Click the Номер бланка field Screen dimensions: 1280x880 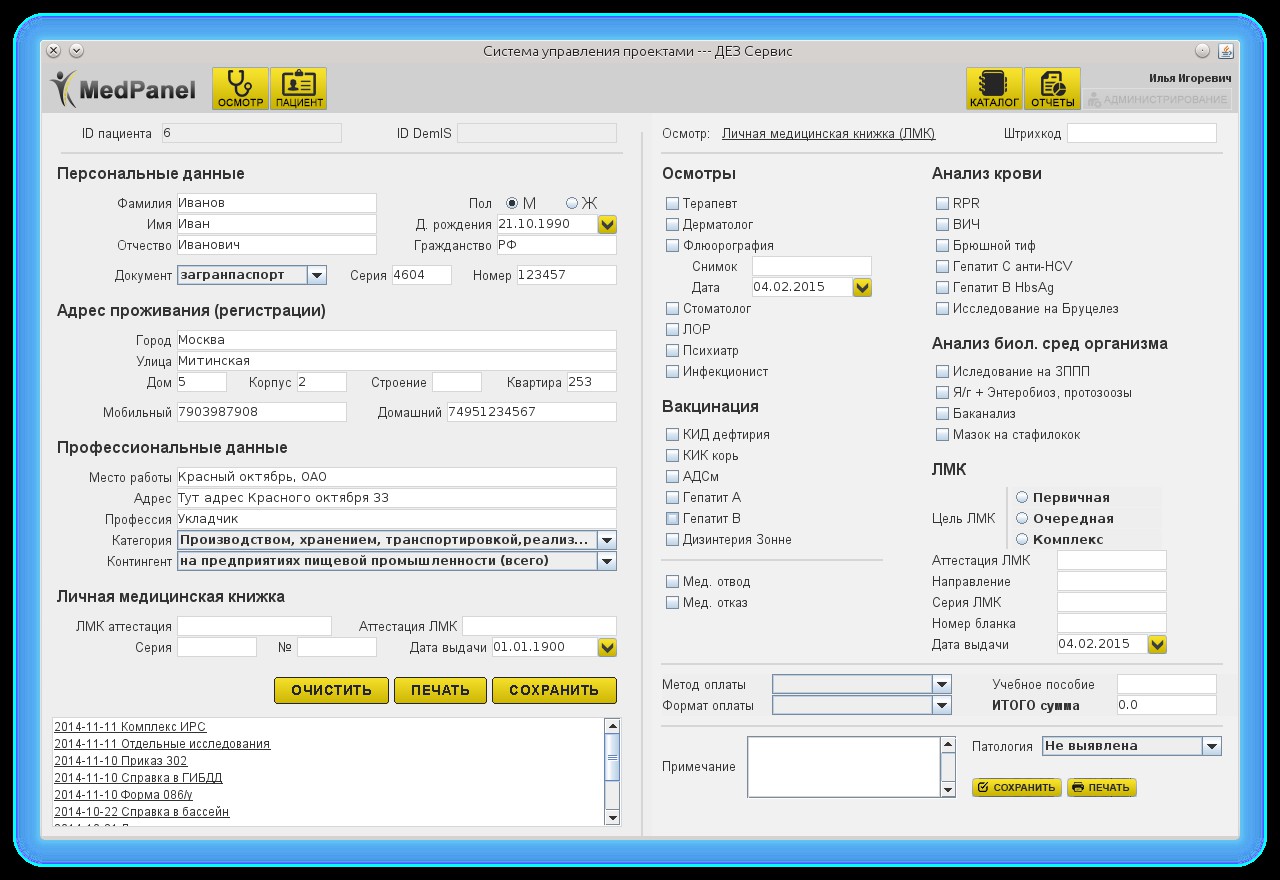click(1112, 624)
